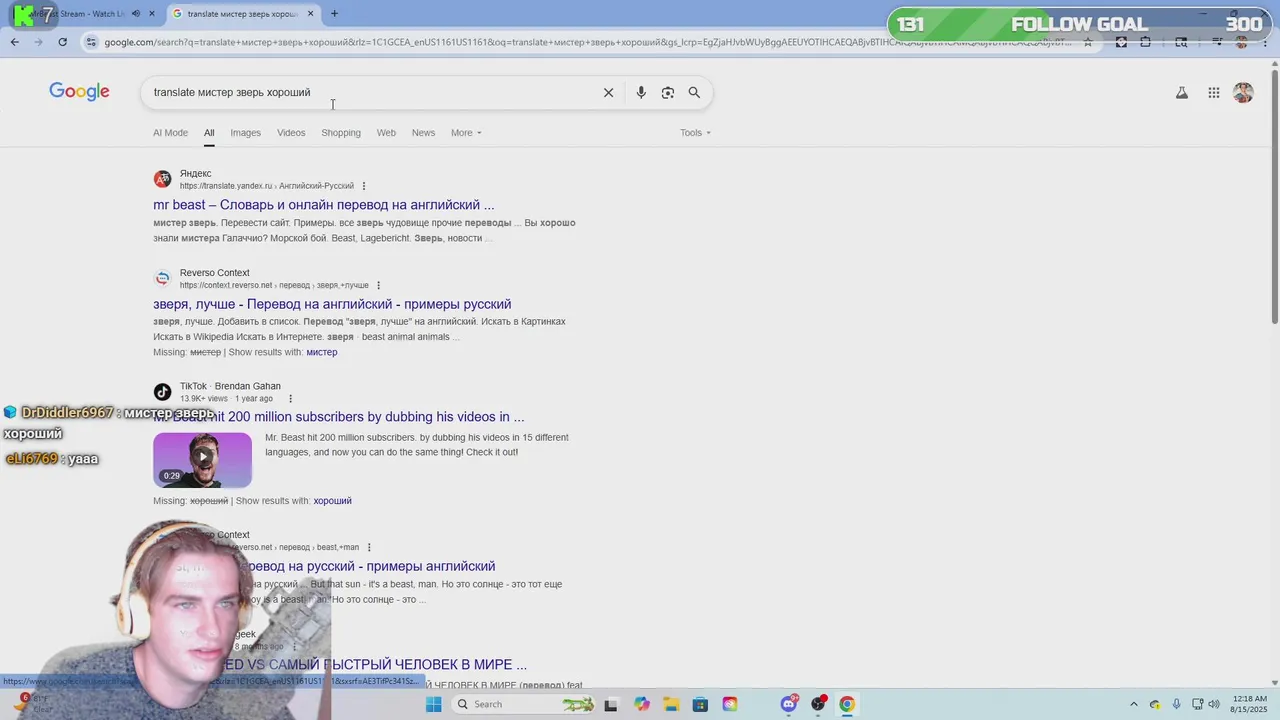Open site information icon in address bar
Screen dimensions: 1280x720
92,42
